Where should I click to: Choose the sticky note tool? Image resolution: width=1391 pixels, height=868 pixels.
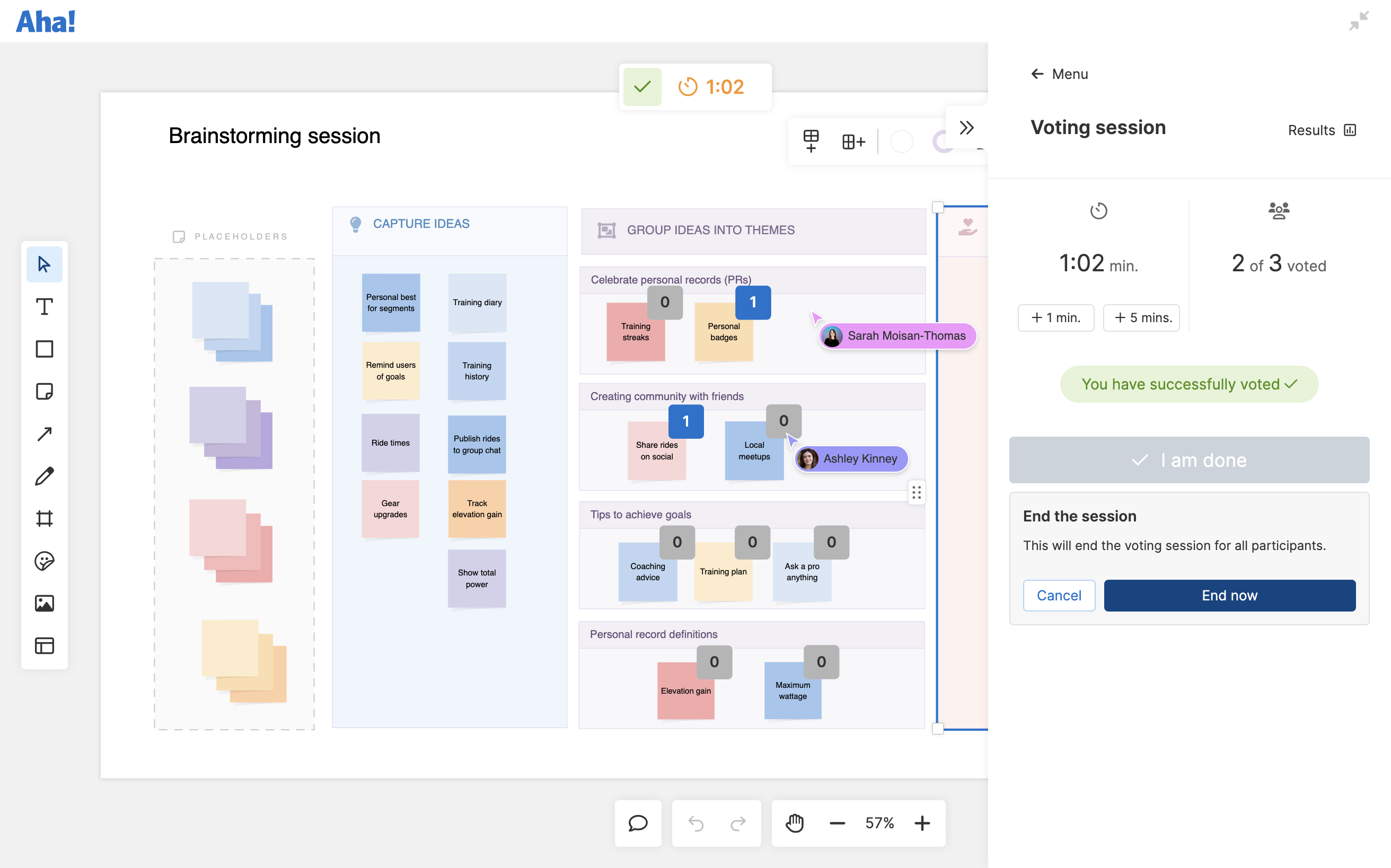[x=44, y=391]
